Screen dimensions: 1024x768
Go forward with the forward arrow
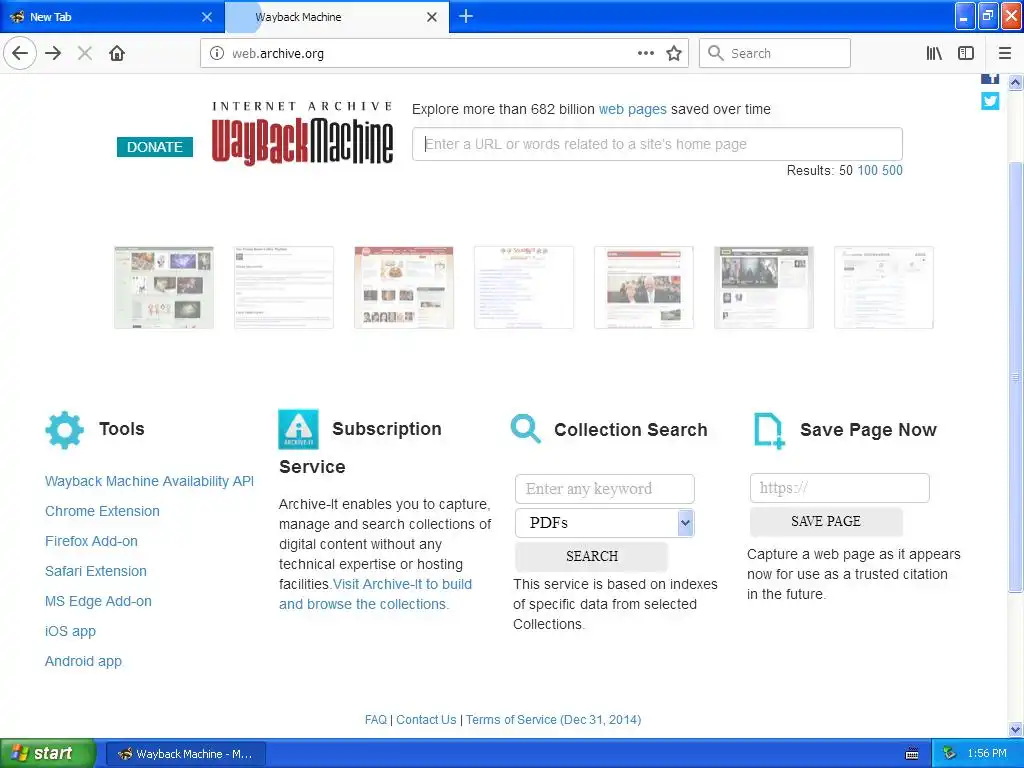53,53
